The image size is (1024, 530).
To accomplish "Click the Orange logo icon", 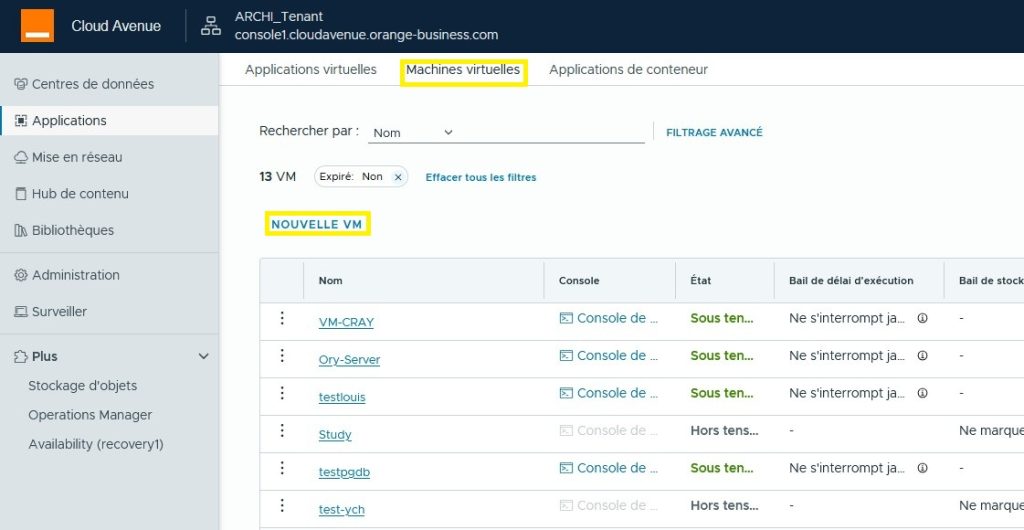I will coord(37,26).
